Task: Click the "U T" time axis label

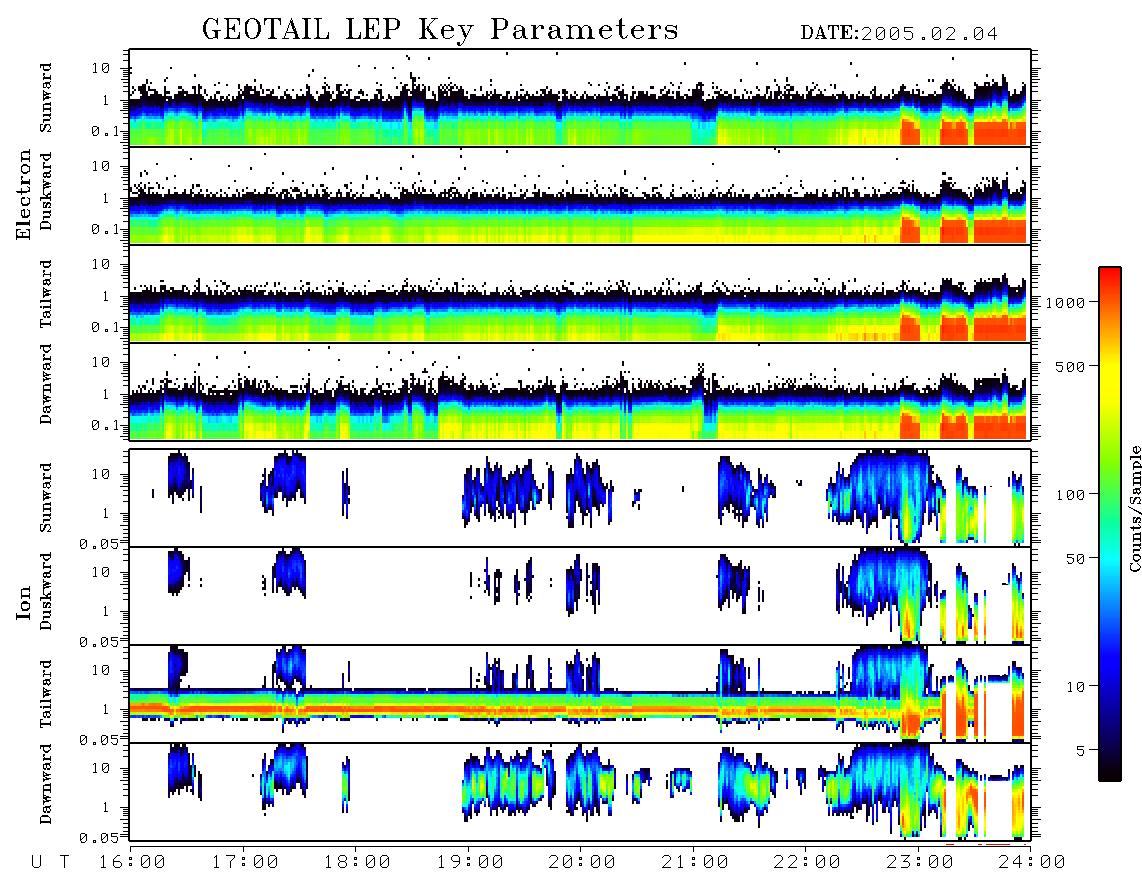Action: [51, 863]
